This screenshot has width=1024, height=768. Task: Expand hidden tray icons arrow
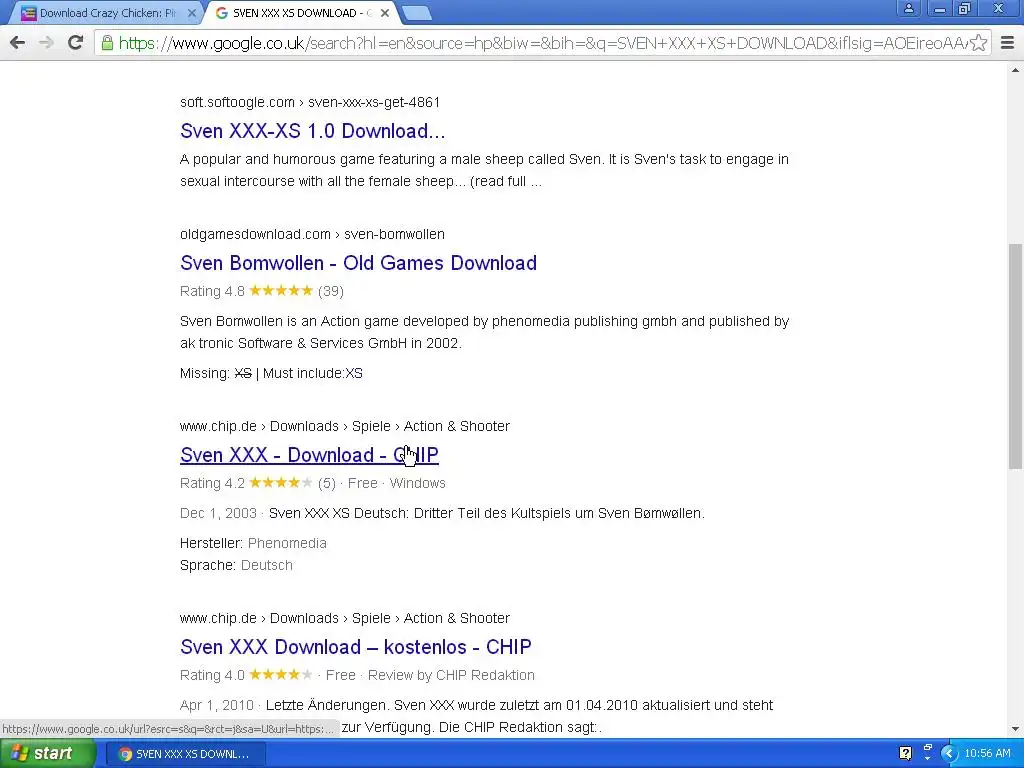948,754
